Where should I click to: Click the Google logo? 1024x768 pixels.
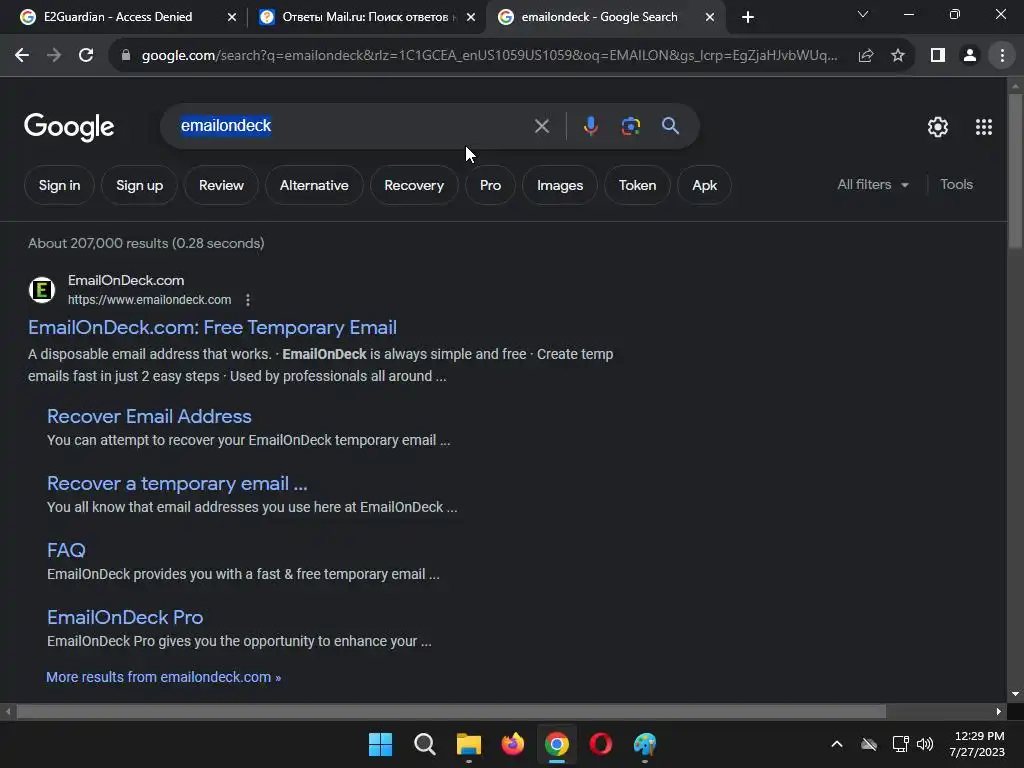pyautogui.click(x=69, y=127)
